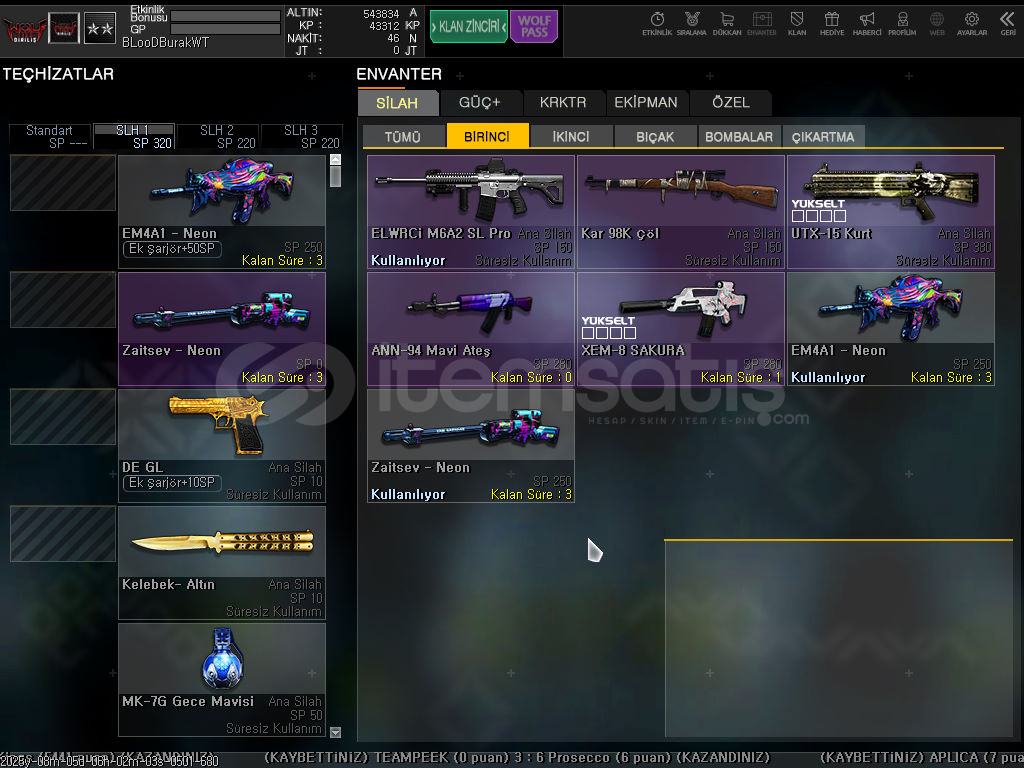Click equipped MK-7G Gece Mavisi grenade
Image resolution: width=1024 pixels, height=768 pixels.
pyautogui.click(x=222, y=680)
